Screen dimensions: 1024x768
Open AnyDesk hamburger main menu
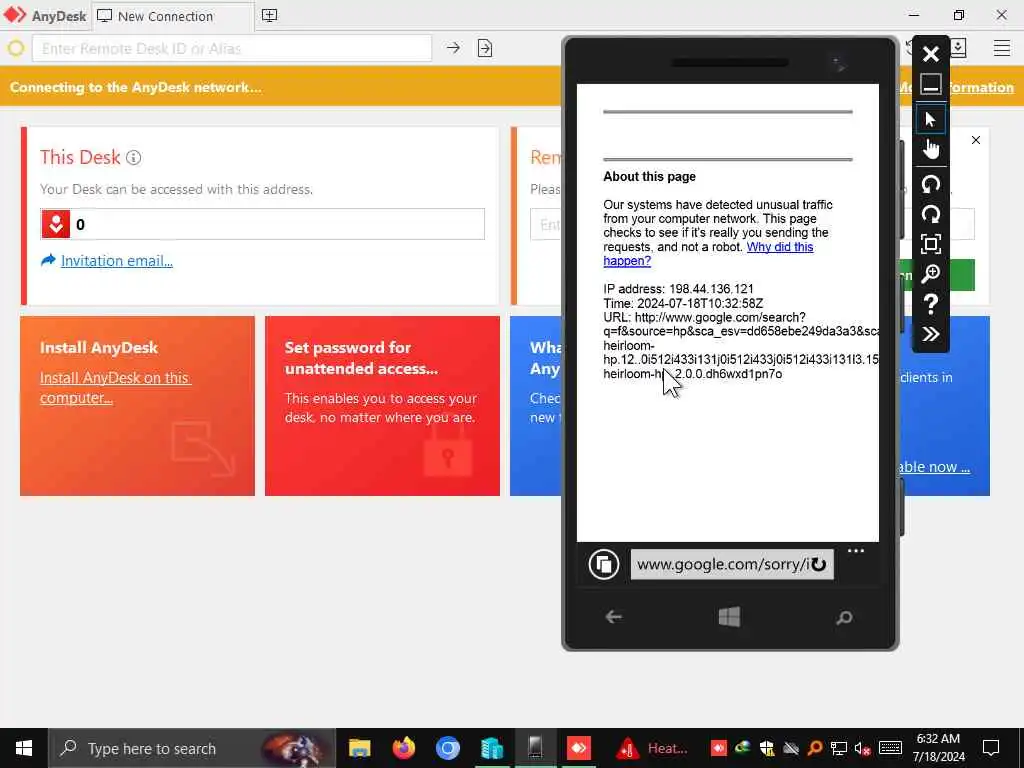pos(1001,48)
